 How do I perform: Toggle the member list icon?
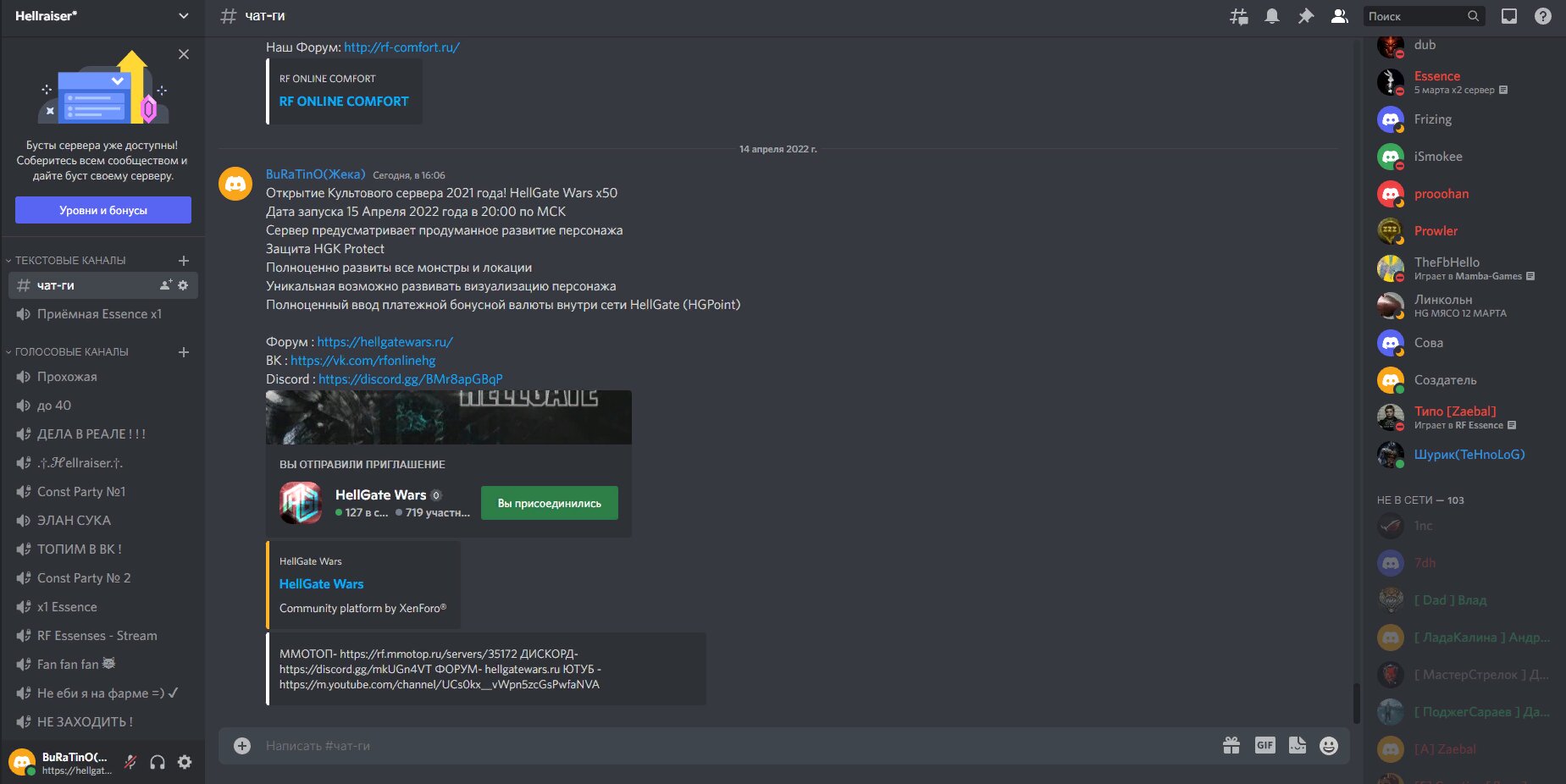point(1340,16)
